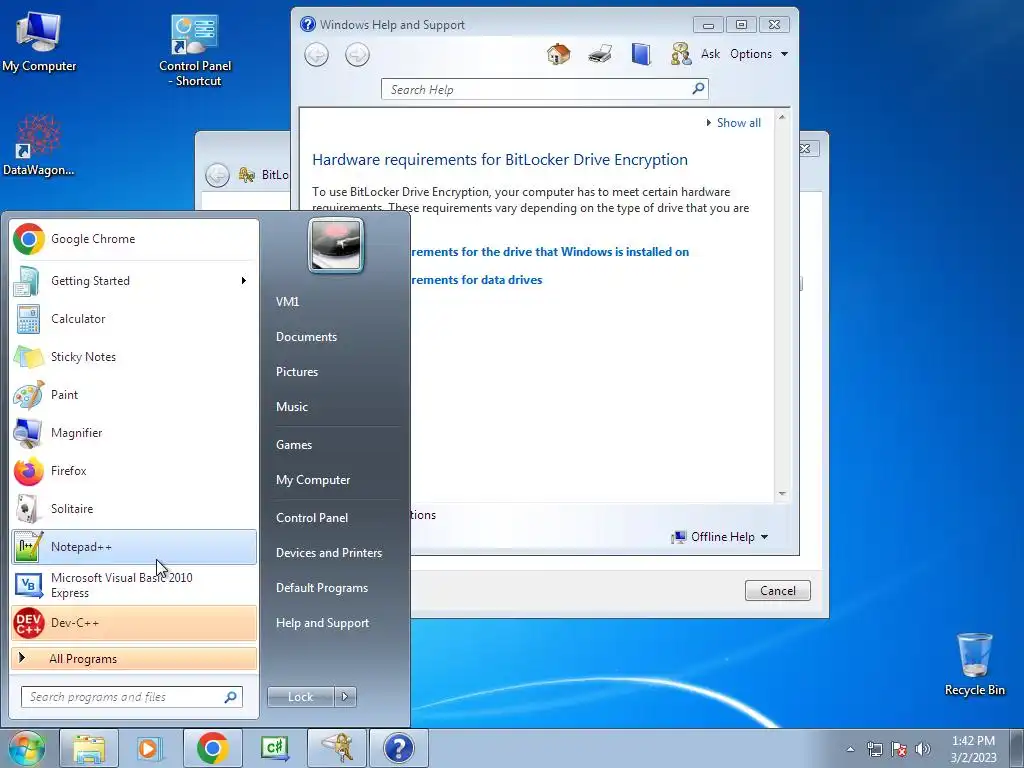The width and height of the screenshot is (1024, 768).
Task: Open Recycle Bin on desktop
Action: point(974,664)
